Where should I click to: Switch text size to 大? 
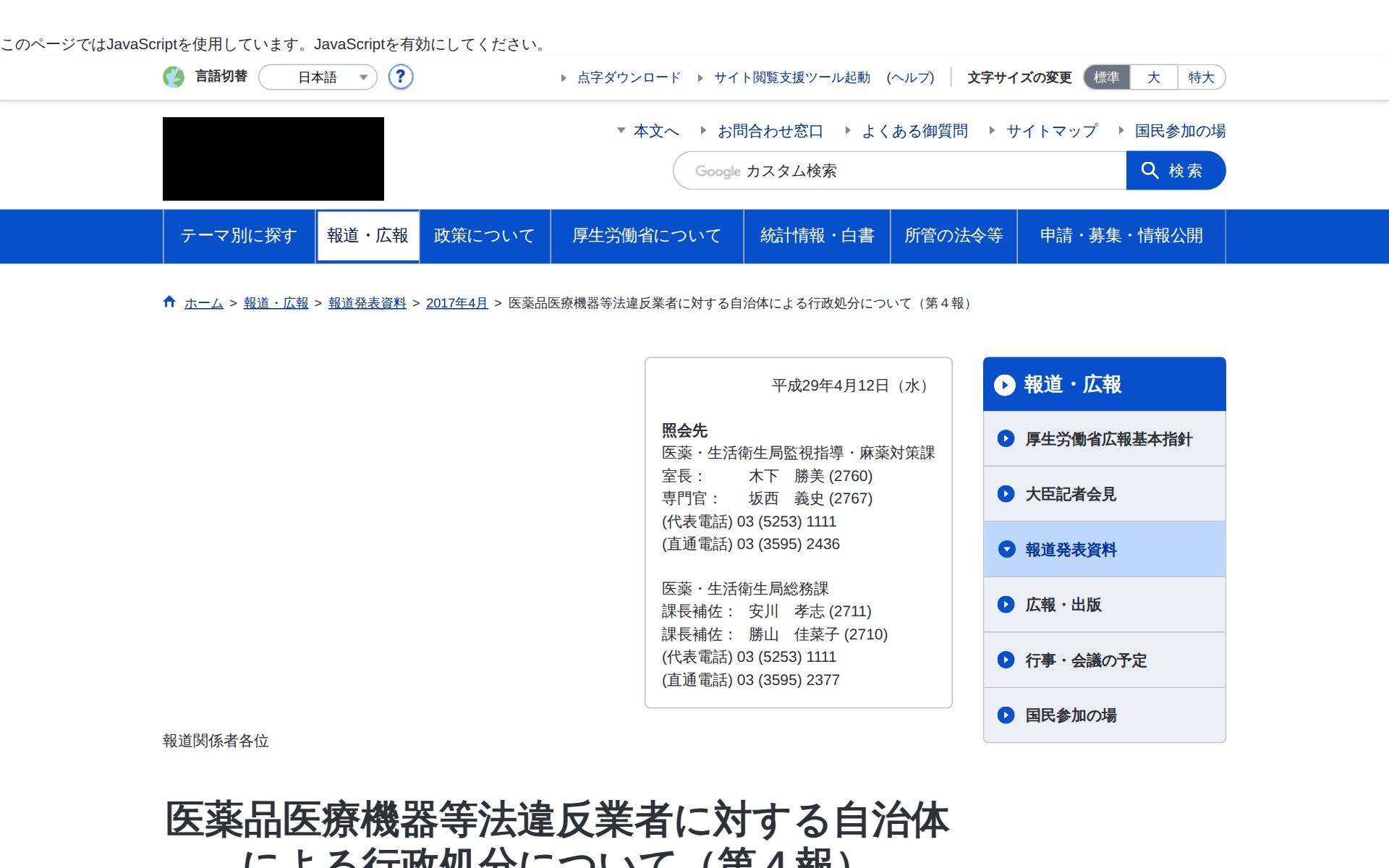[x=1153, y=77]
